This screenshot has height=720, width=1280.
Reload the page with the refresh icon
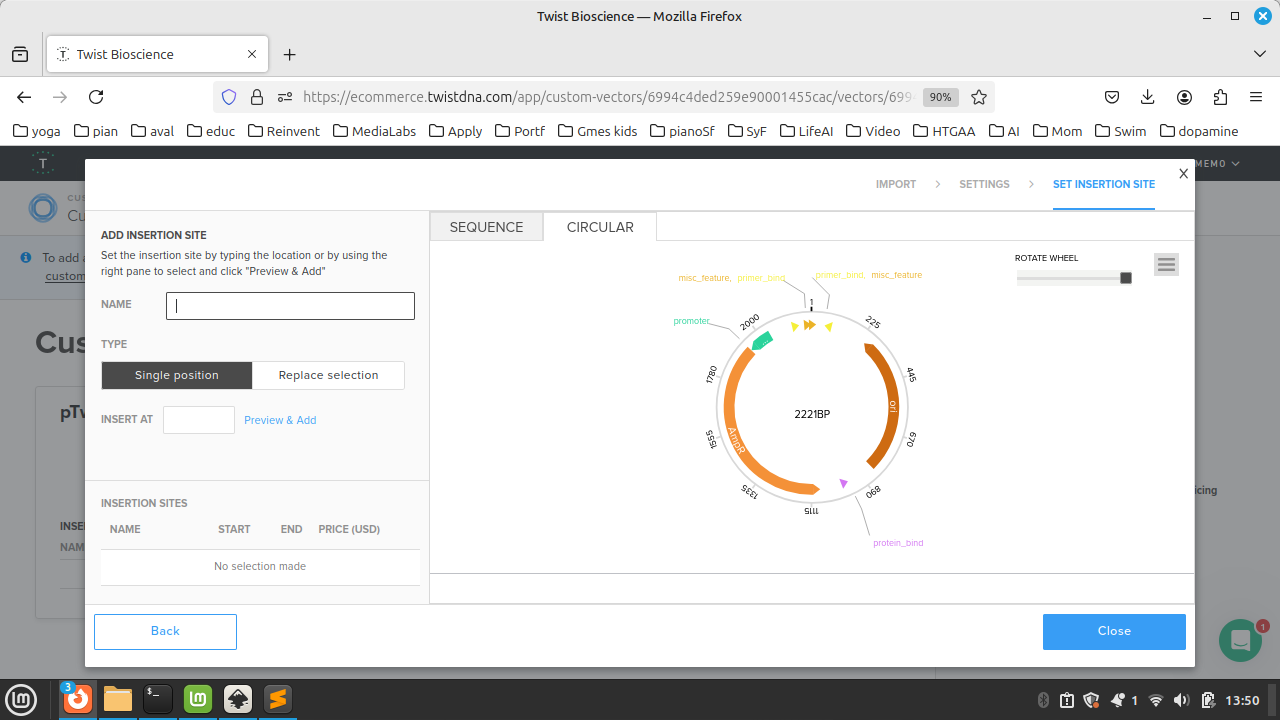96,97
